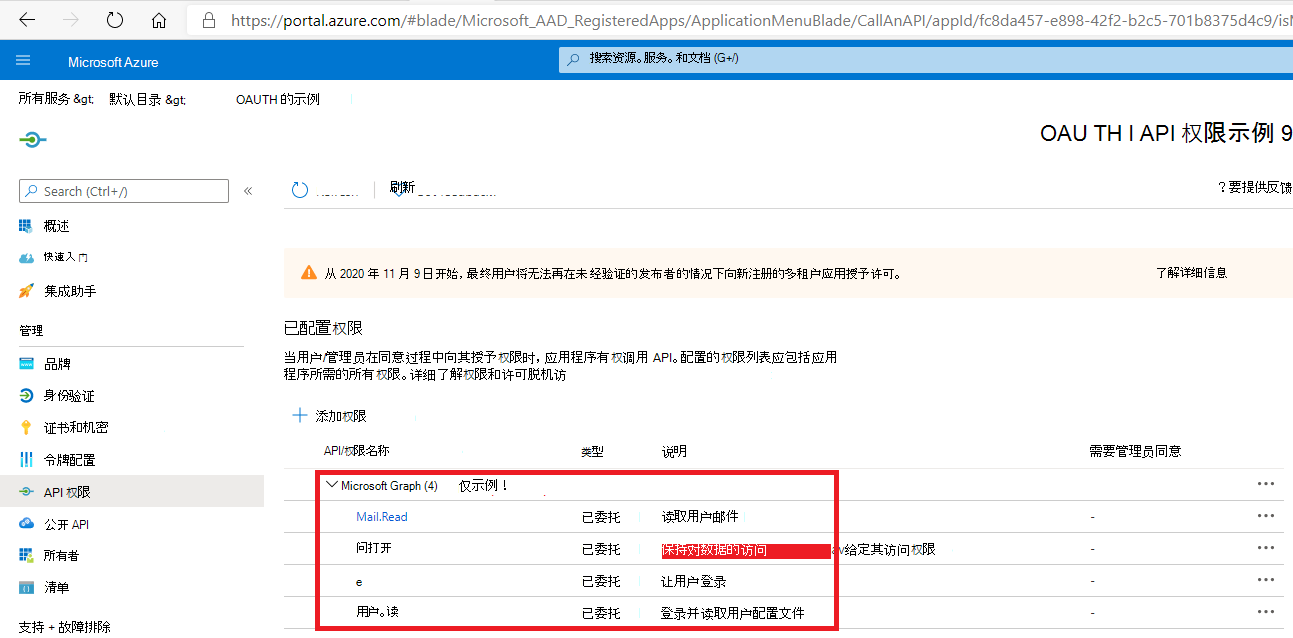Viewport: 1293px width, 638px height.
Task: Open more options for Microsoft Graph row
Action: [1265, 484]
